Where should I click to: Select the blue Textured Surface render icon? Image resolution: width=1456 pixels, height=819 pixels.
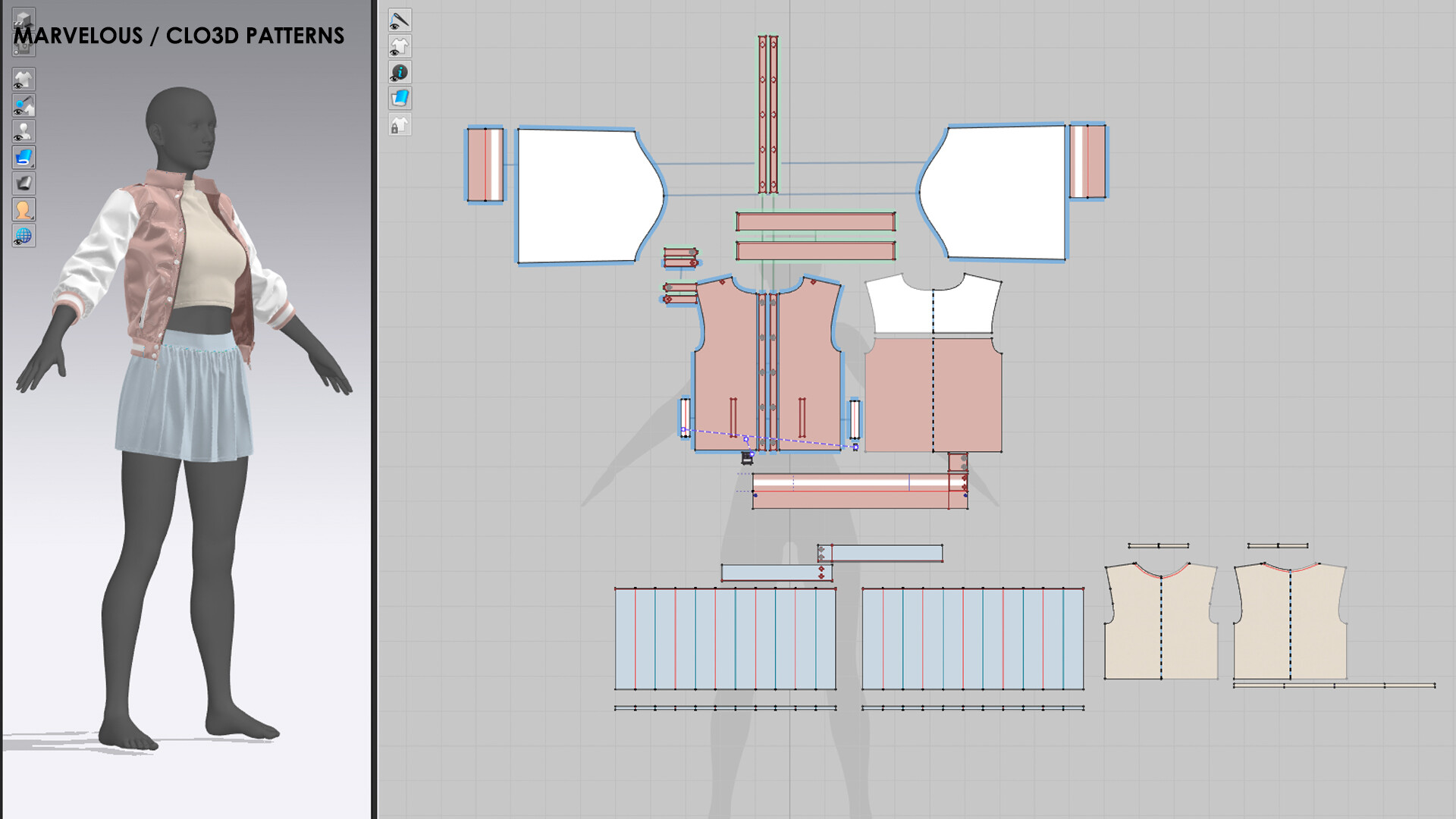click(24, 158)
